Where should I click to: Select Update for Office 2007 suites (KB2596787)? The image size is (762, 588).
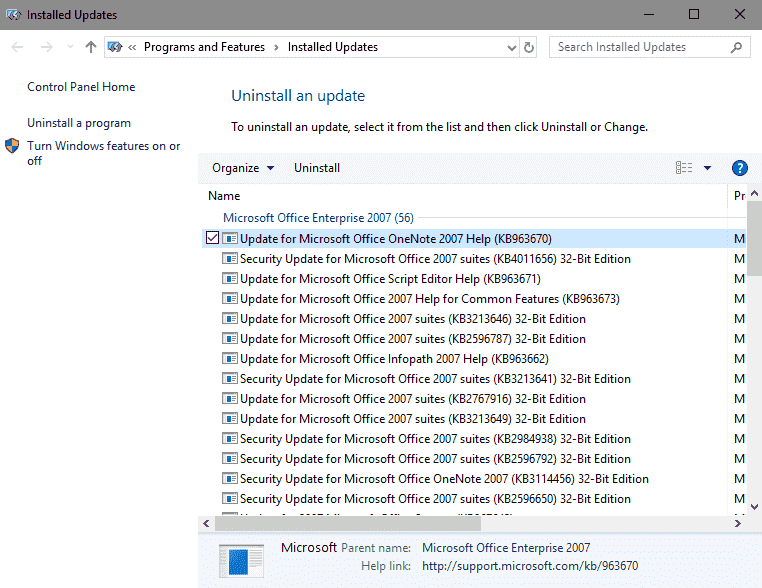(413, 339)
